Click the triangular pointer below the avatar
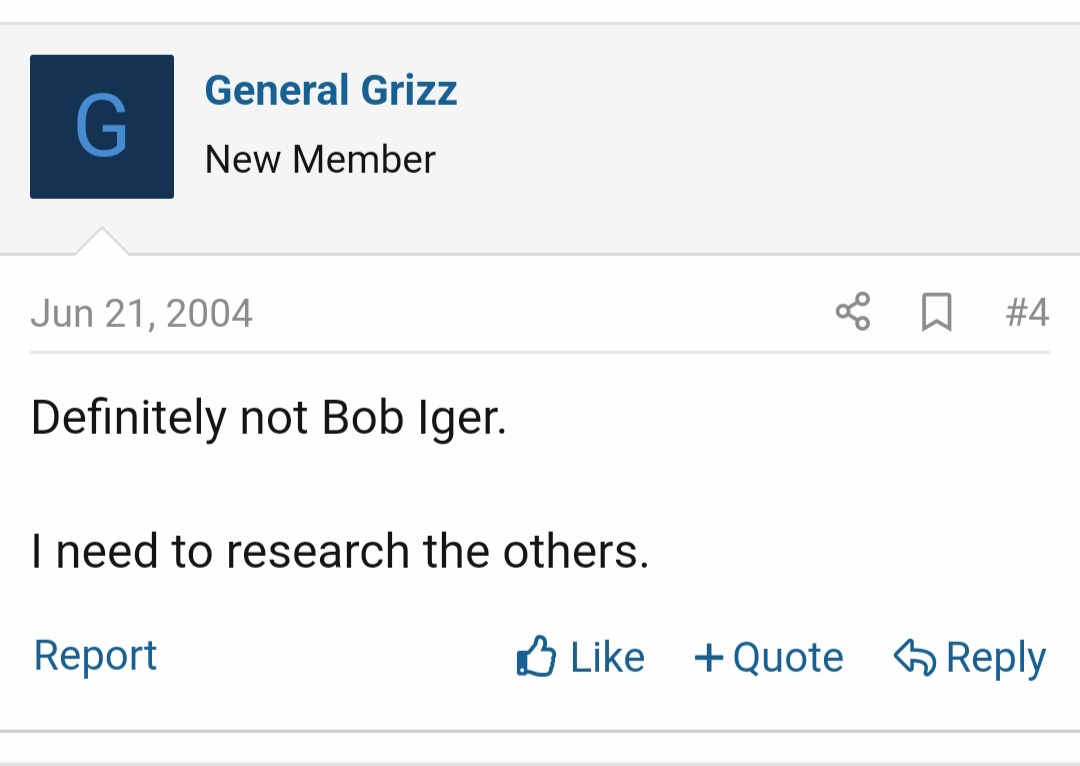 pyautogui.click(x=101, y=242)
